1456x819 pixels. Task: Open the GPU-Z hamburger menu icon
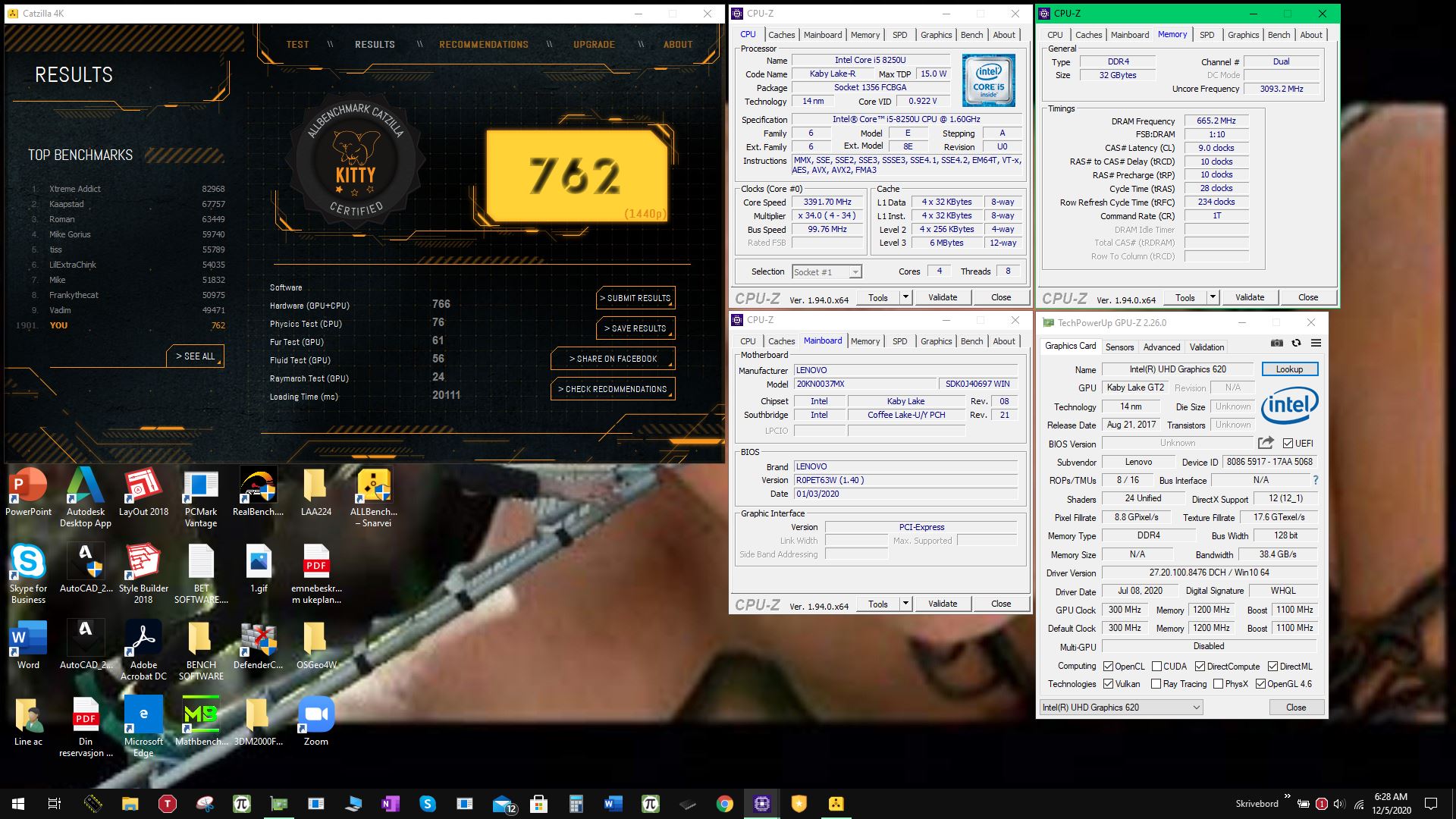(1316, 343)
